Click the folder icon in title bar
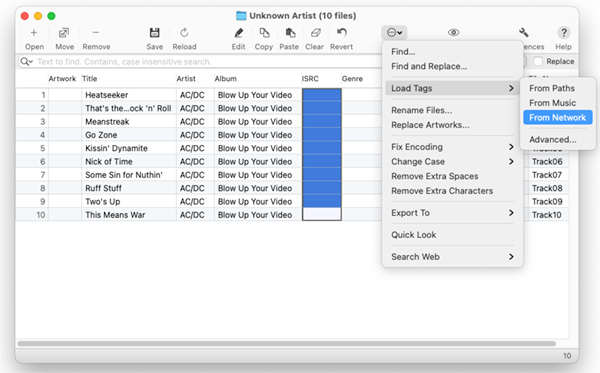Screen dimensions: 600x373 [241, 16]
